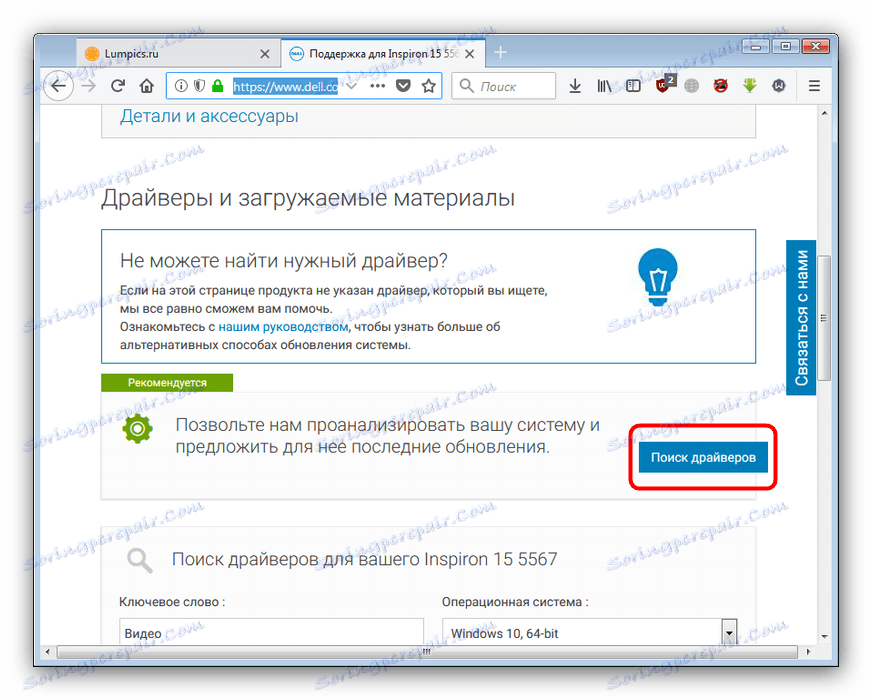Open the red blocked-circle extension icon
This screenshot has height=700, width=872.
720,86
